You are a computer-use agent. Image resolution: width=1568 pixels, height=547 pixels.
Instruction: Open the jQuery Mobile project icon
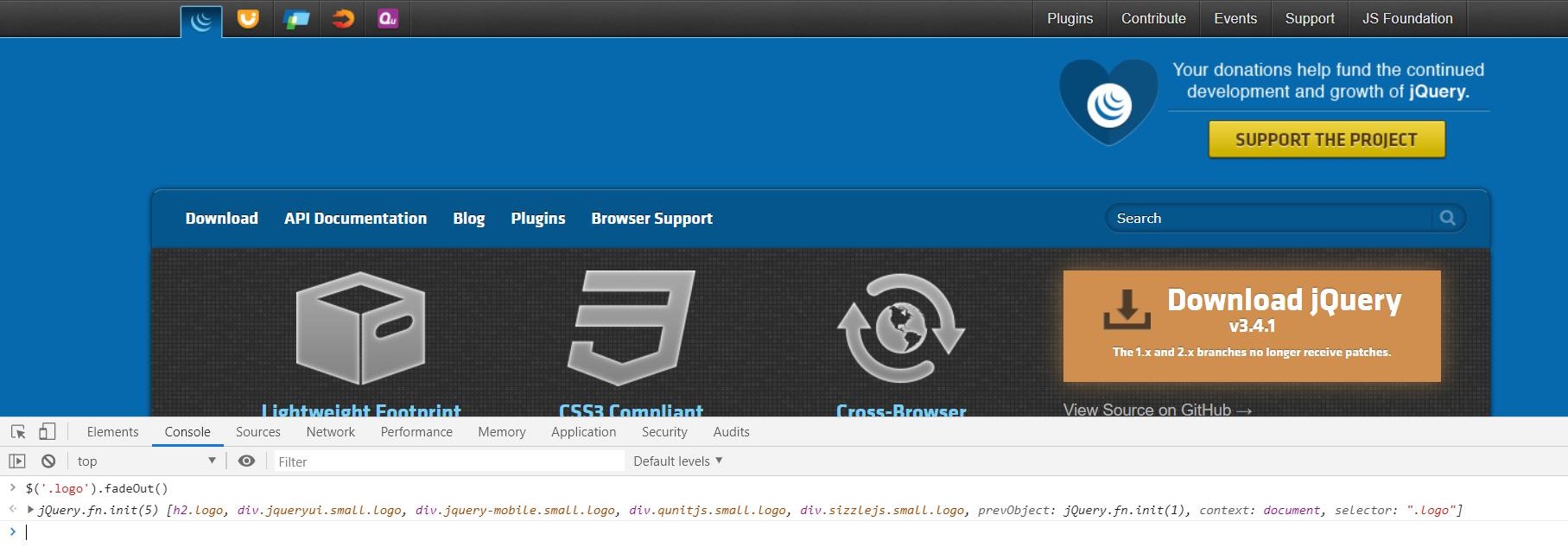pyautogui.click(x=295, y=18)
